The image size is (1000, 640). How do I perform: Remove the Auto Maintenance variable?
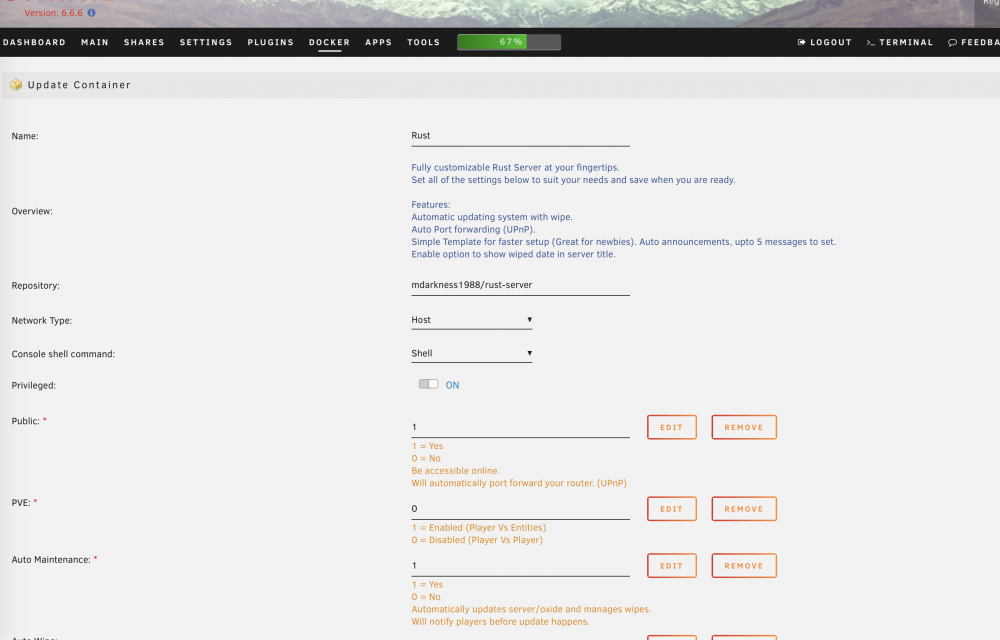click(x=744, y=565)
